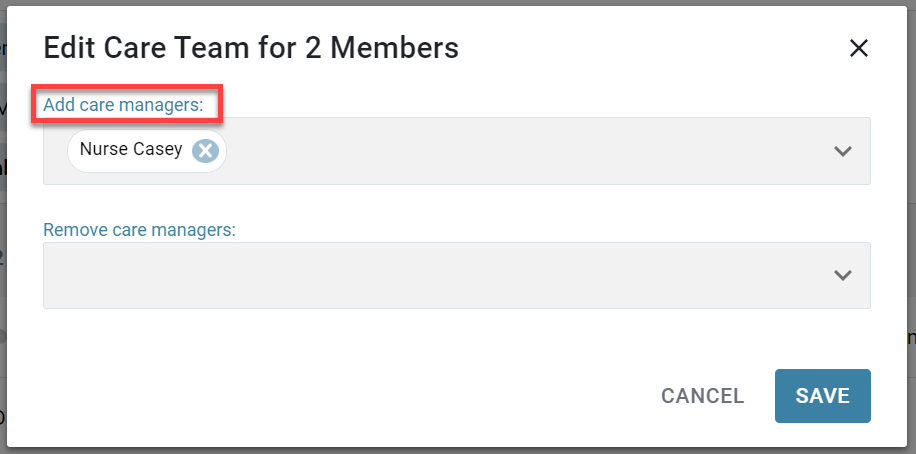Click SAVE to apply care team changes
Screen dimensions: 916x454
coord(823,396)
